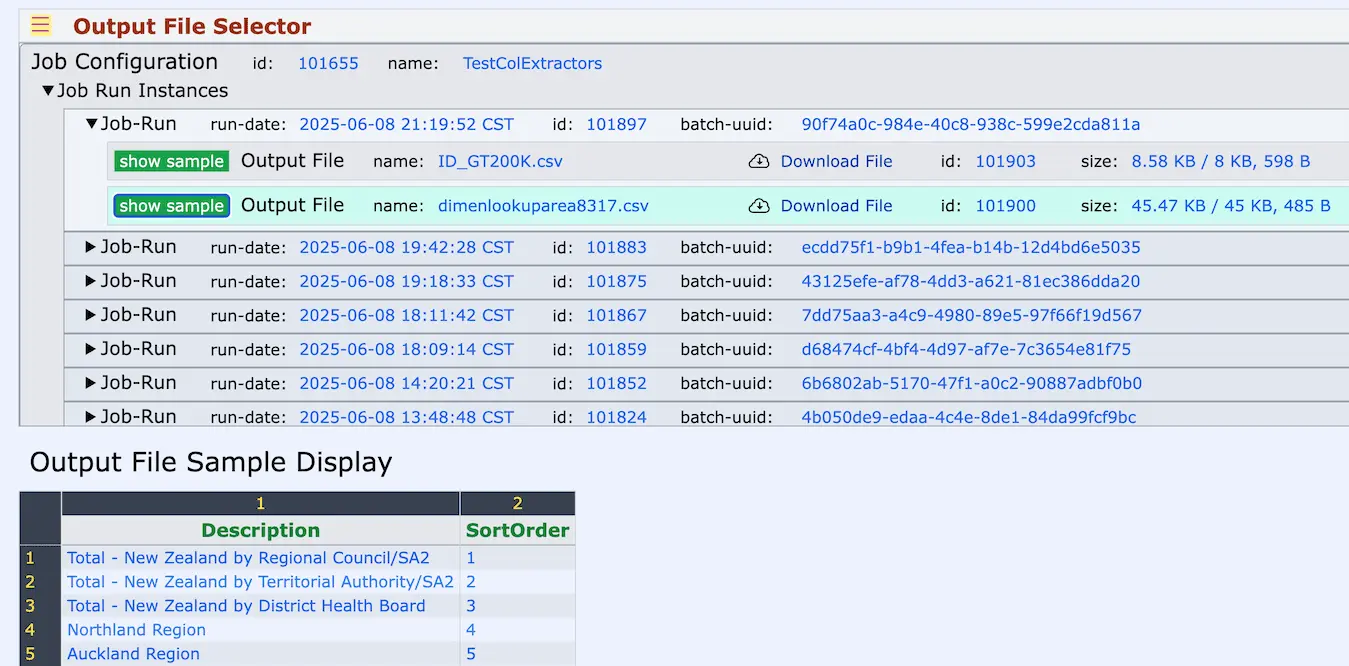The width and height of the screenshot is (1349, 666).
Task: Click download cloud icon for ID_GT200K.csv
Action: 759,161
